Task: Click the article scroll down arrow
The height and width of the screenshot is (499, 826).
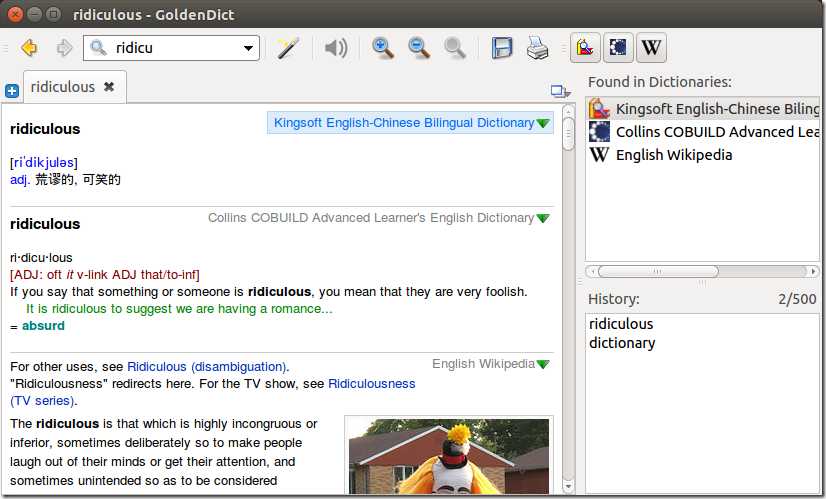Action: pos(568,486)
